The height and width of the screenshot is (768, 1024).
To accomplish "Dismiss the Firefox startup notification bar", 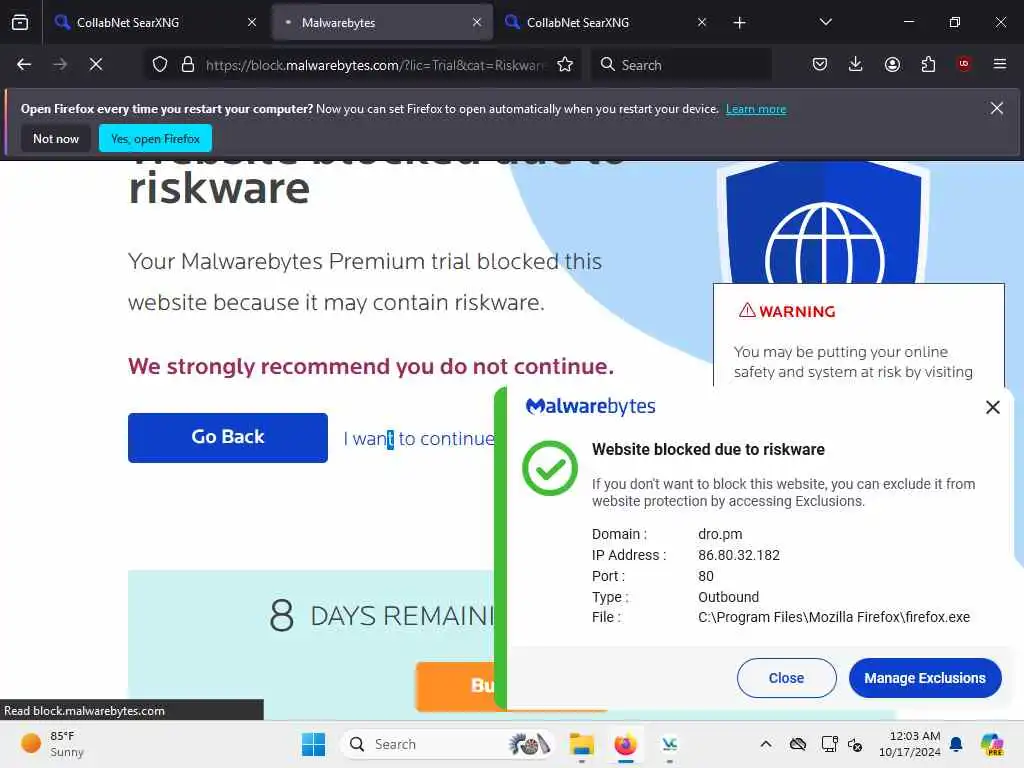I will tap(997, 108).
